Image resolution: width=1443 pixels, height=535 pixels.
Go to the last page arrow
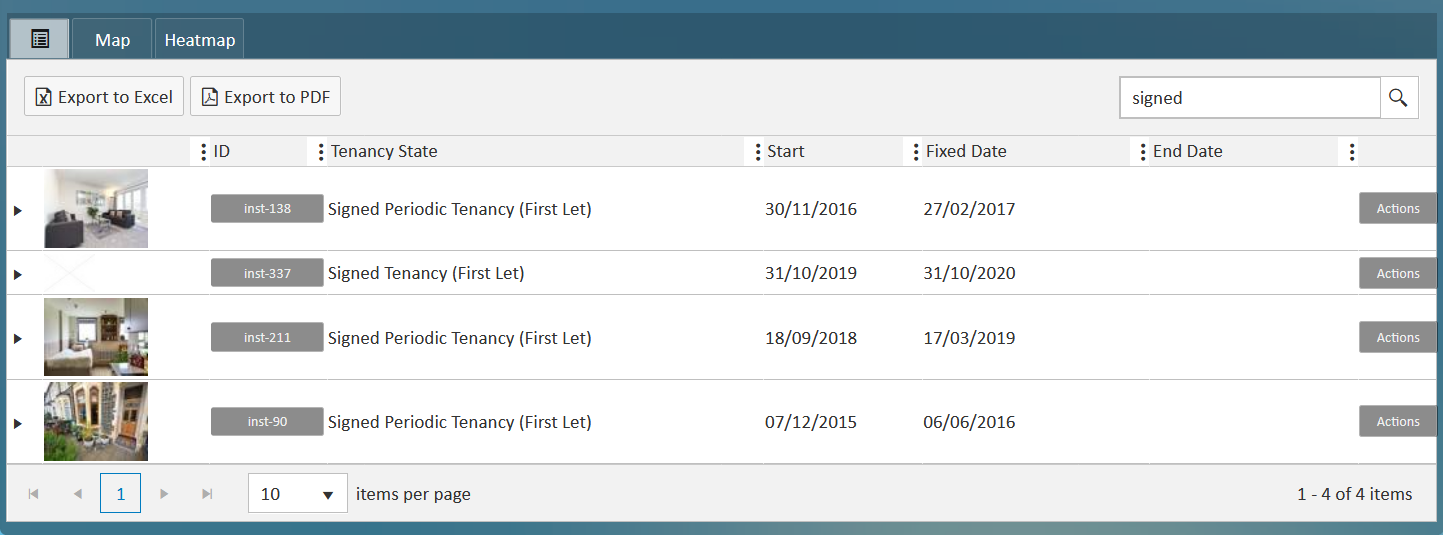(207, 494)
